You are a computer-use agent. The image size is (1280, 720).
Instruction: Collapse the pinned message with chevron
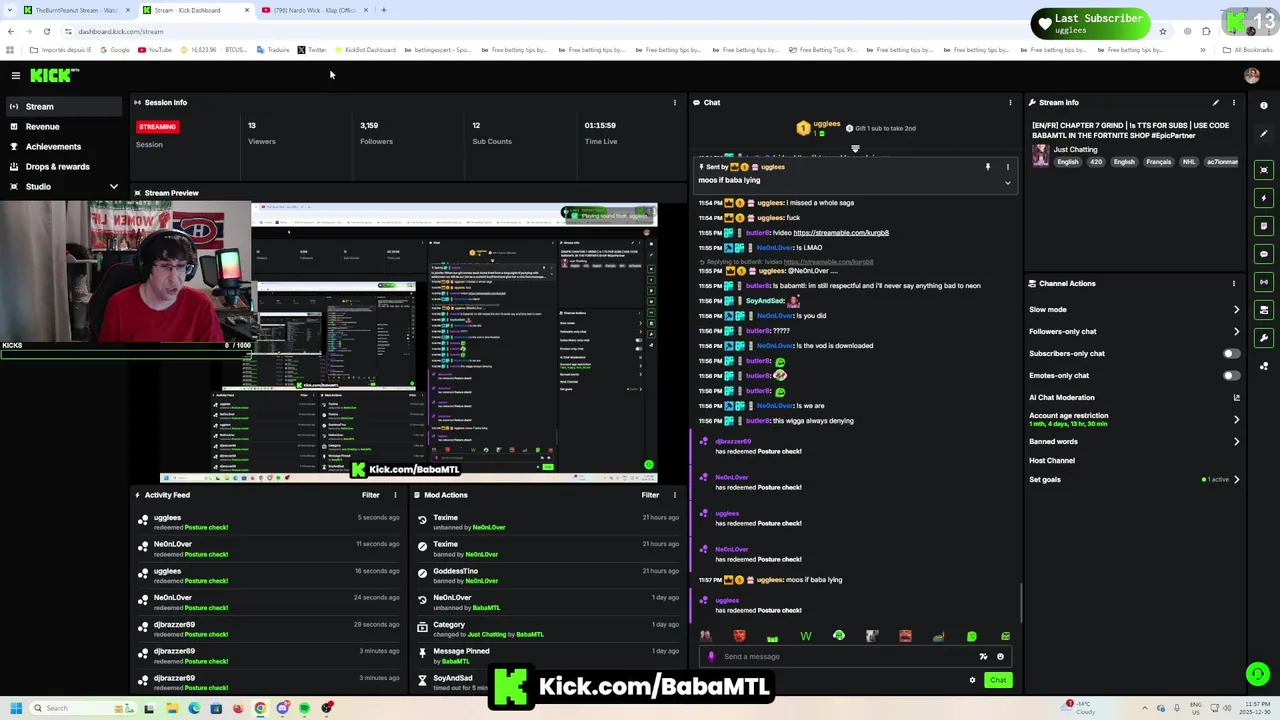coord(1007,183)
